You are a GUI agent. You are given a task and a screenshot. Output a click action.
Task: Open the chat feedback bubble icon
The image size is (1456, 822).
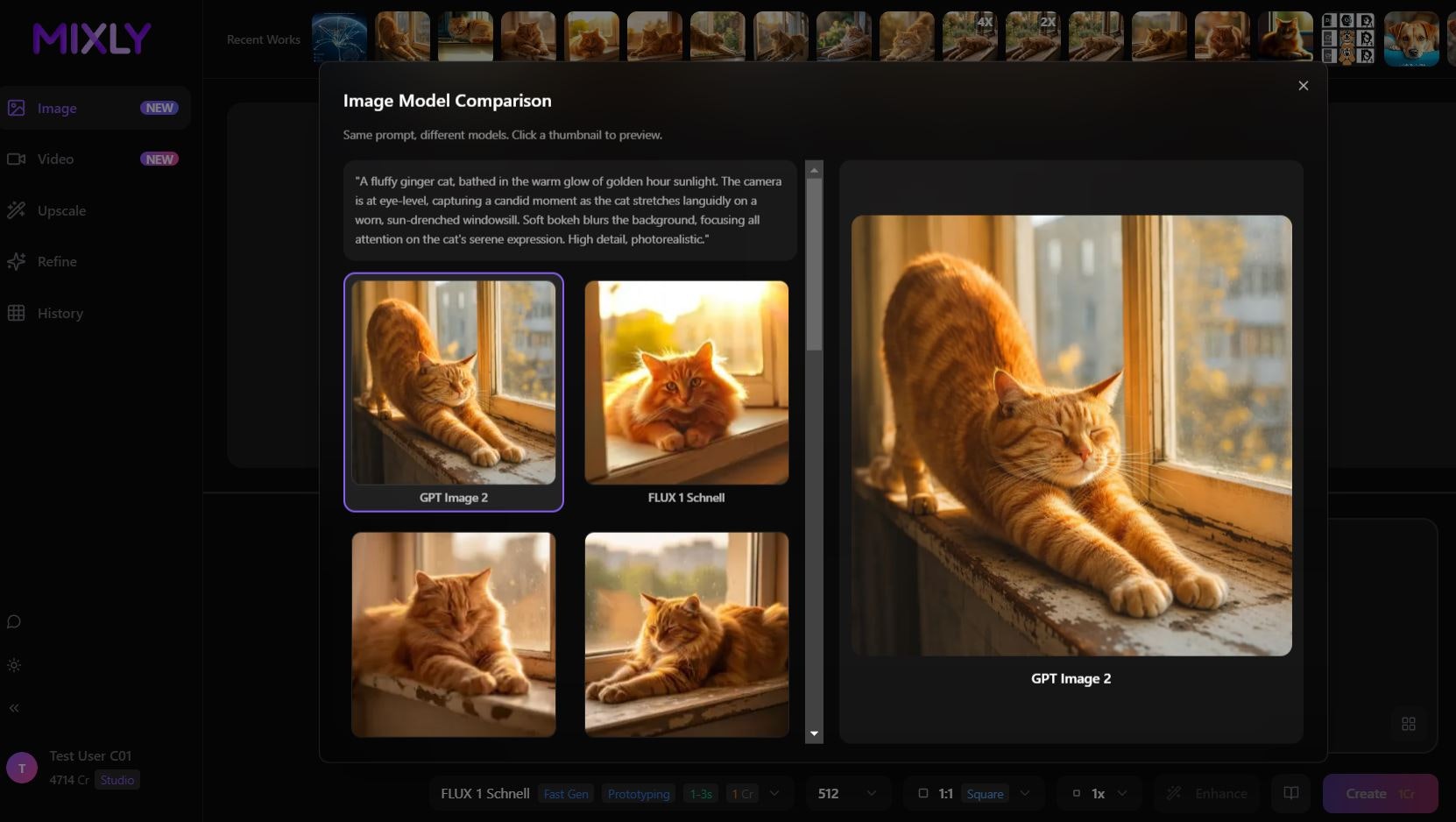(x=14, y=621)
